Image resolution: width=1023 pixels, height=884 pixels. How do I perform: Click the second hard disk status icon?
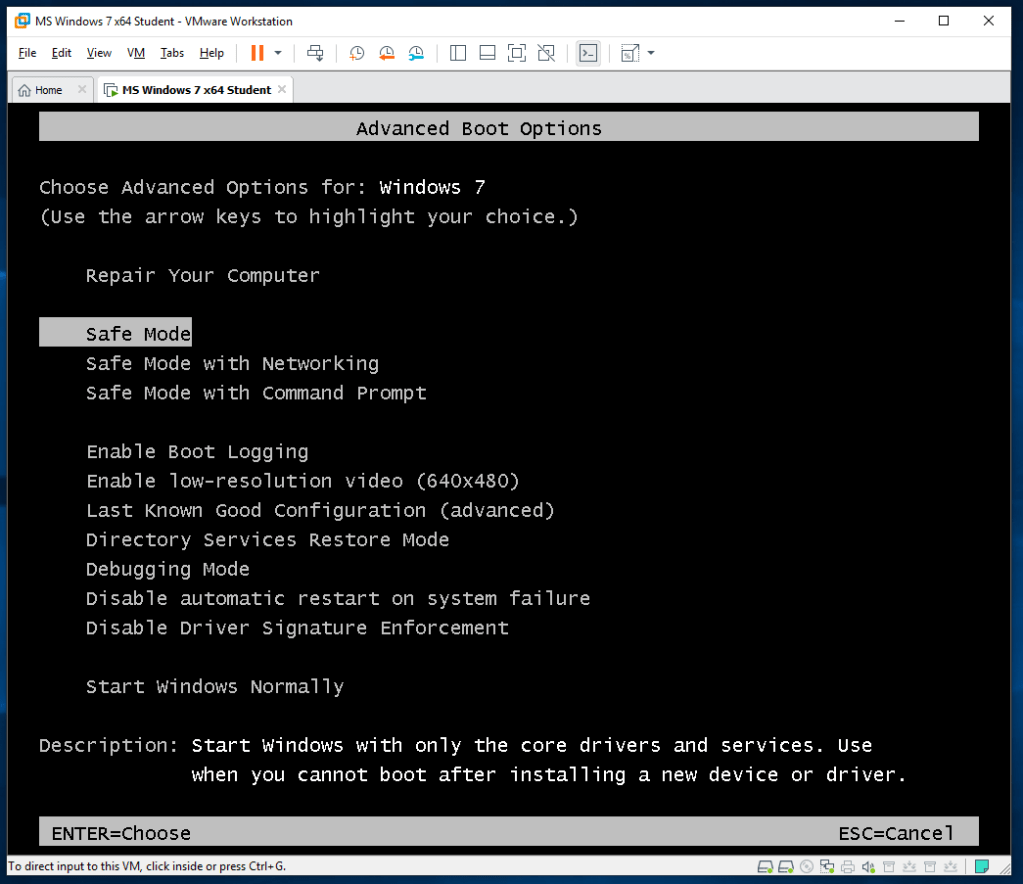click(x=786, y=866)
